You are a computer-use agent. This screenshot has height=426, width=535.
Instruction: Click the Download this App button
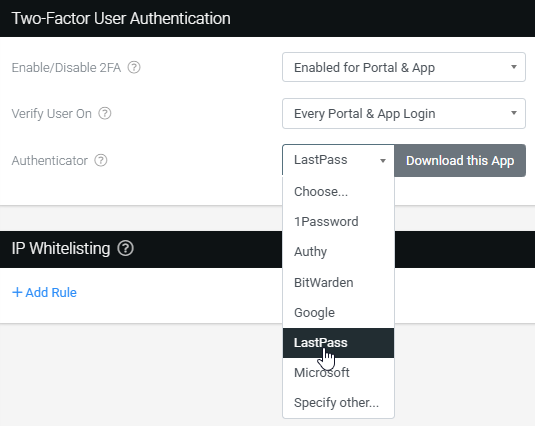(460, 160)
